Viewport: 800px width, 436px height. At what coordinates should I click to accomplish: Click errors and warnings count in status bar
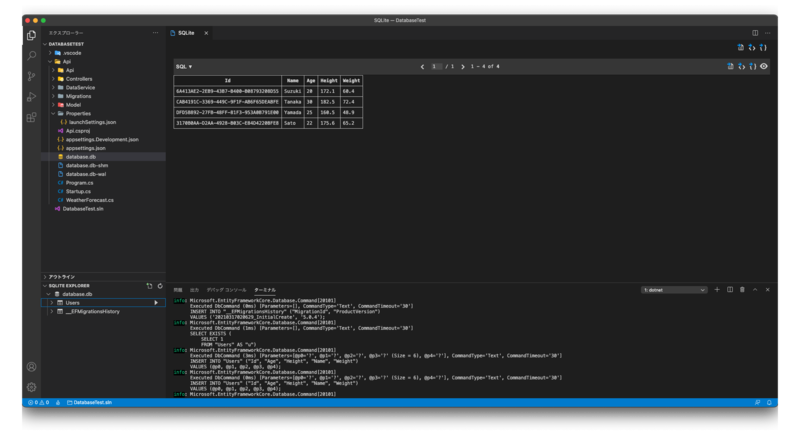tap(39, 403)
